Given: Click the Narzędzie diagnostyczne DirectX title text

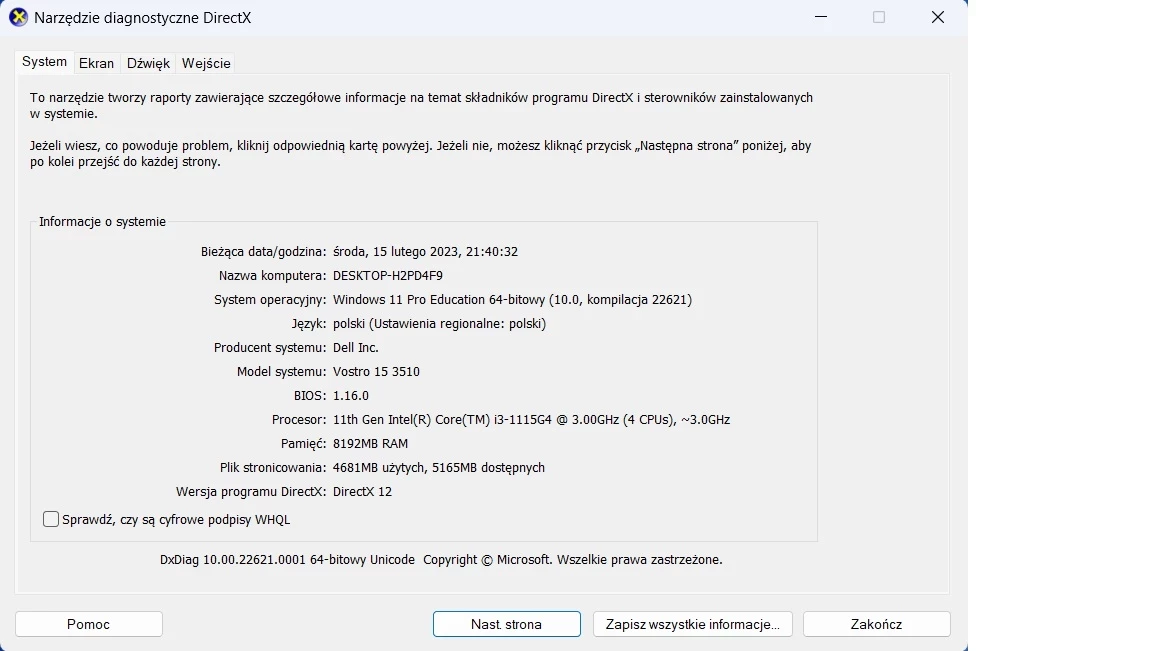Looking at the screenshot, I should point(143,18).
